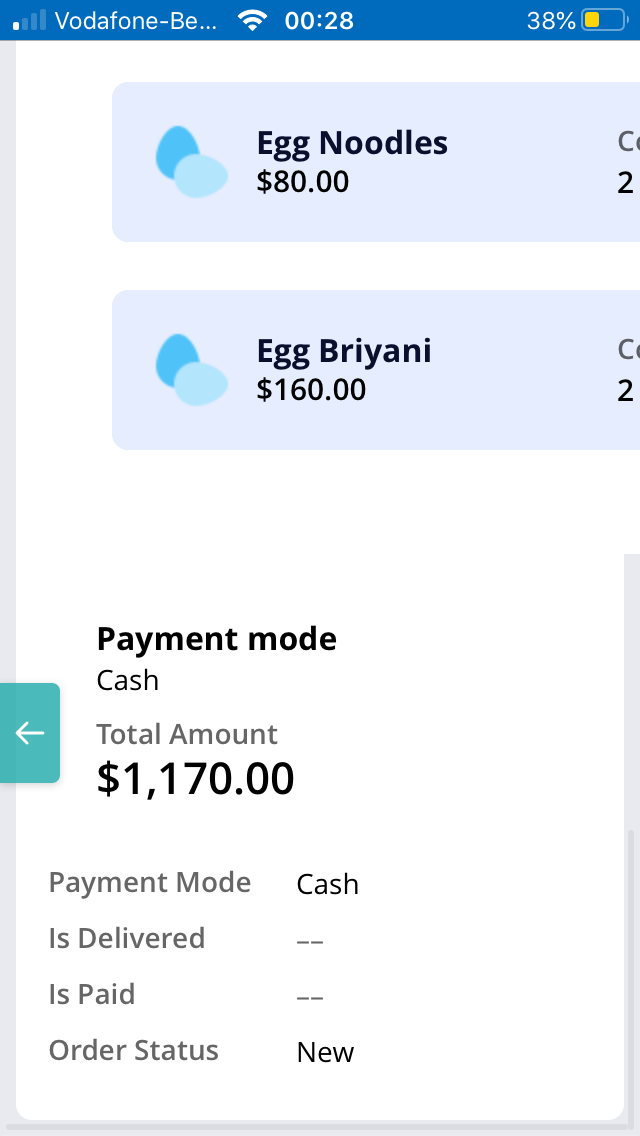Tap the Payment Mode Cash value
The width and height of the screenshot is (640, 1136).
point(327,884)
